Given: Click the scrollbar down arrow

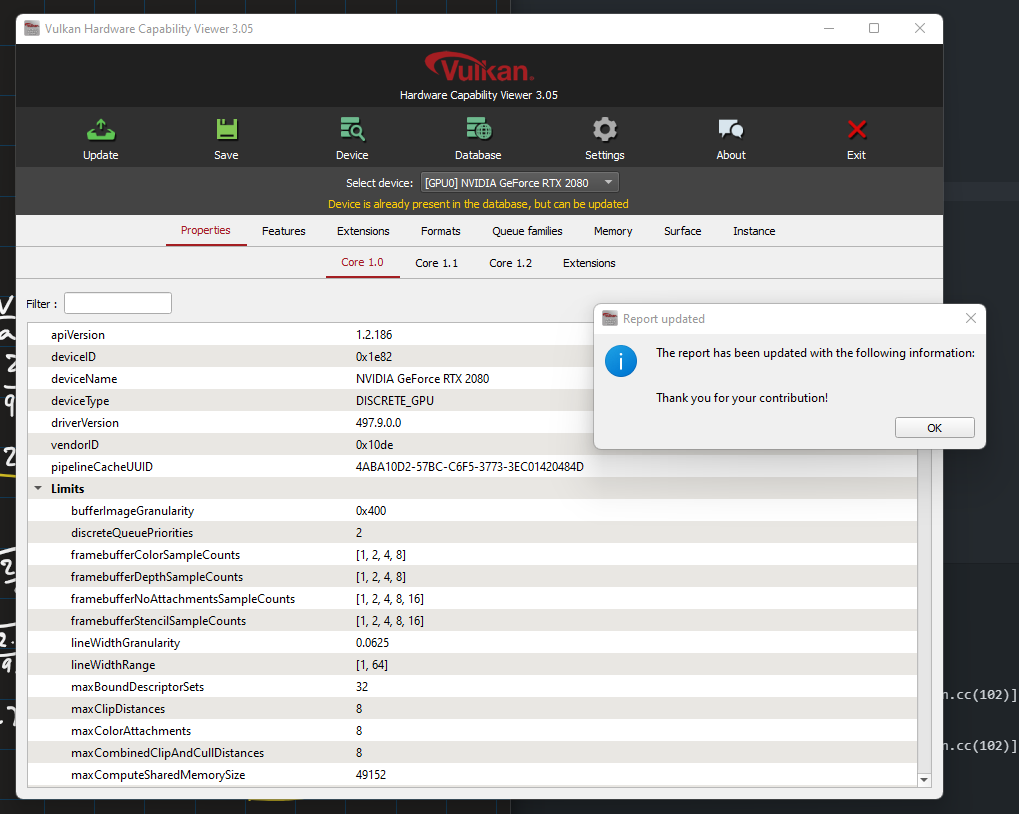Looking at the screenshot, I should click(x=923, y=779).
